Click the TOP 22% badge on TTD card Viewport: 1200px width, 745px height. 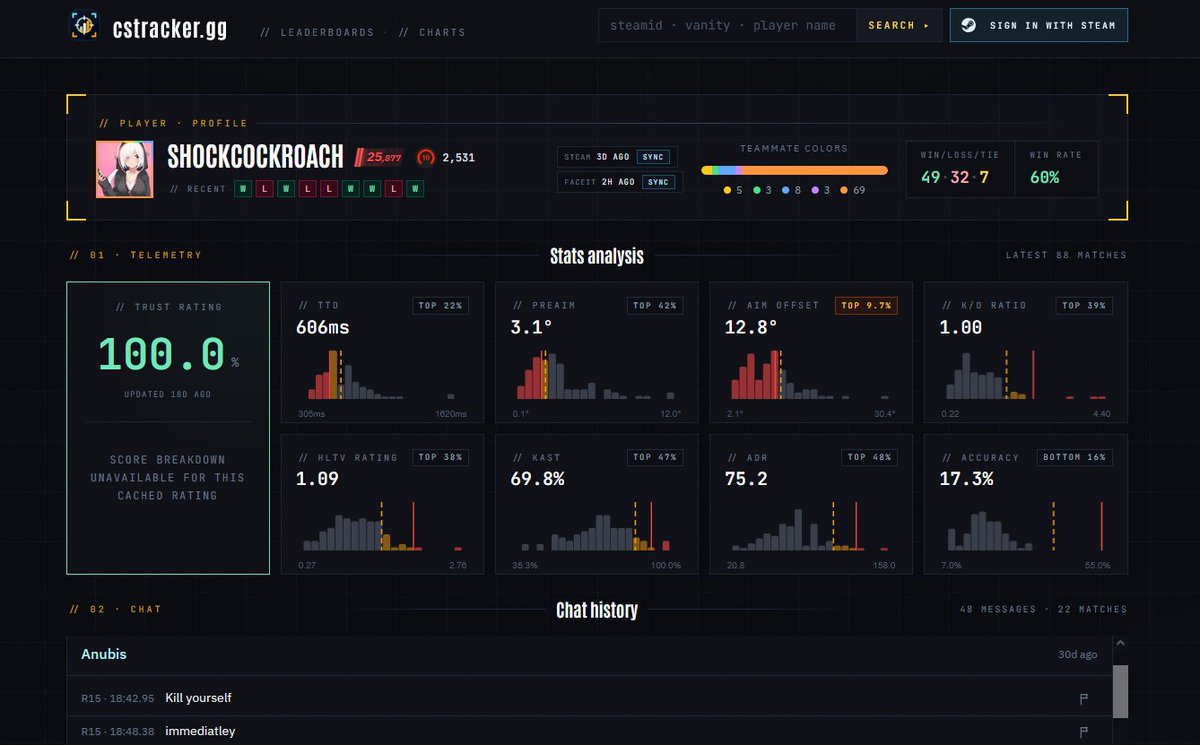(x=441, y=305)
